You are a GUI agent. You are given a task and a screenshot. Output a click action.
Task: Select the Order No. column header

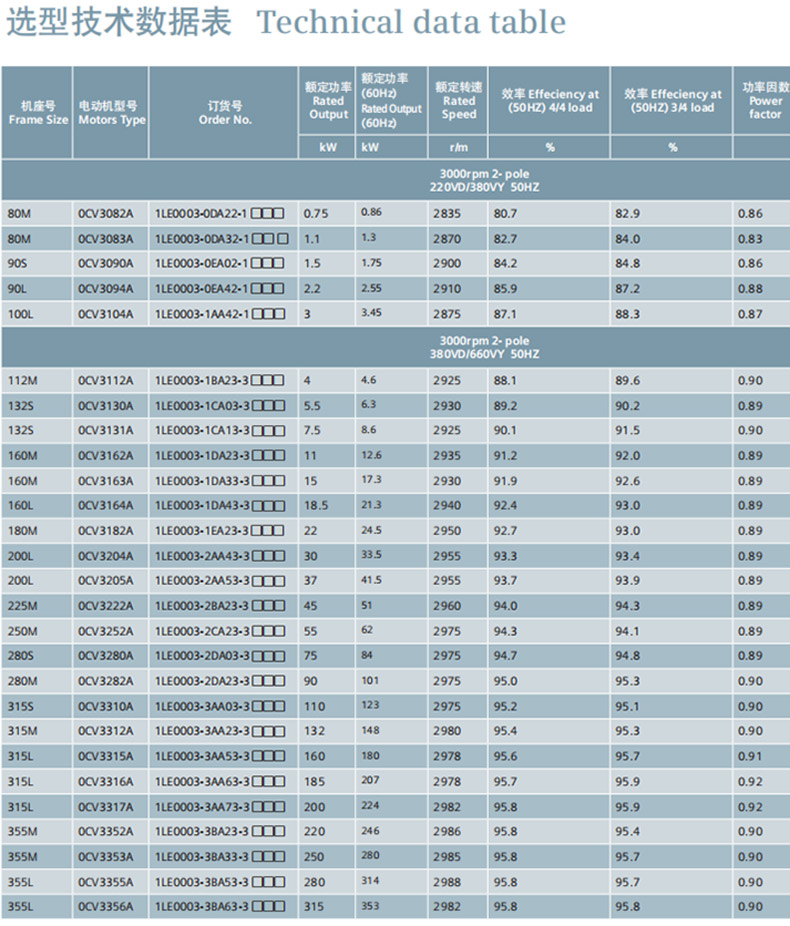point(224,112)
